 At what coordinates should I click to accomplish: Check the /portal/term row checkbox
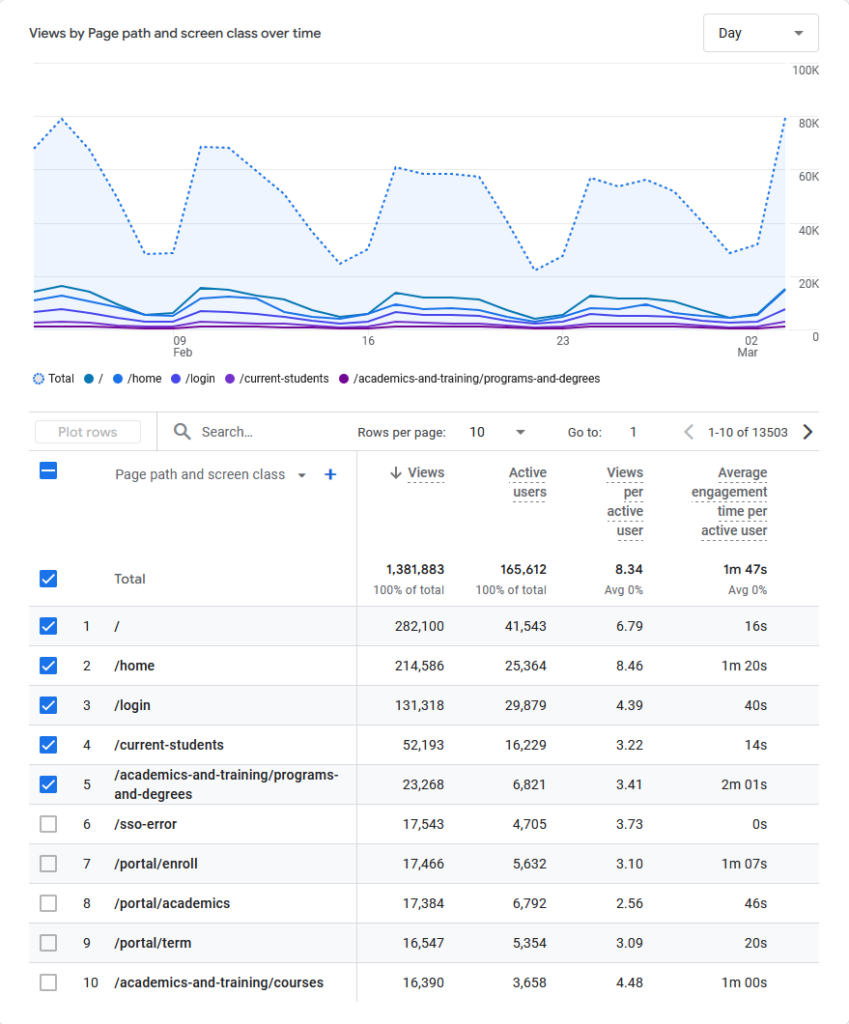click(48, 943)
